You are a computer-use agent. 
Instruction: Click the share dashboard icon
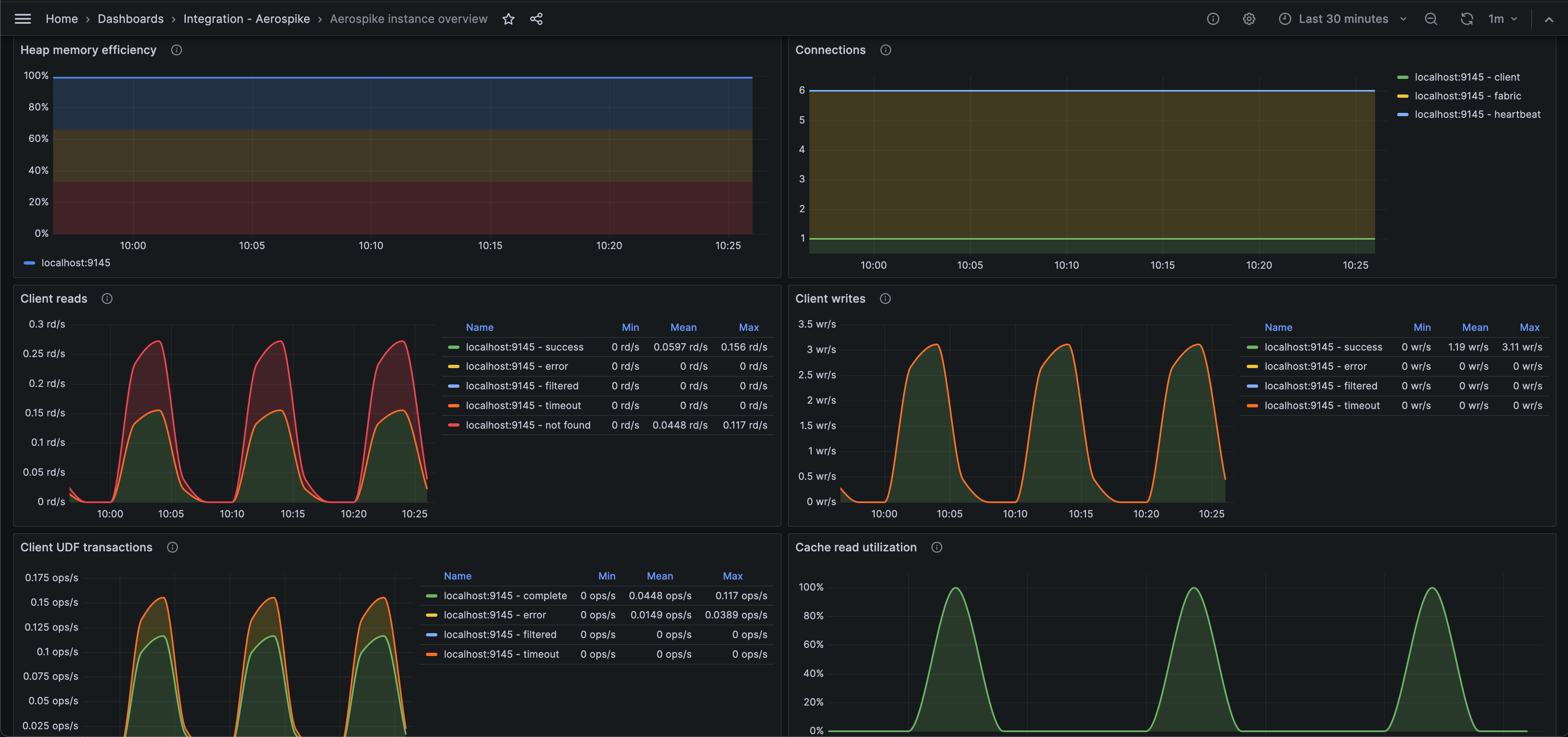(535, 19)
